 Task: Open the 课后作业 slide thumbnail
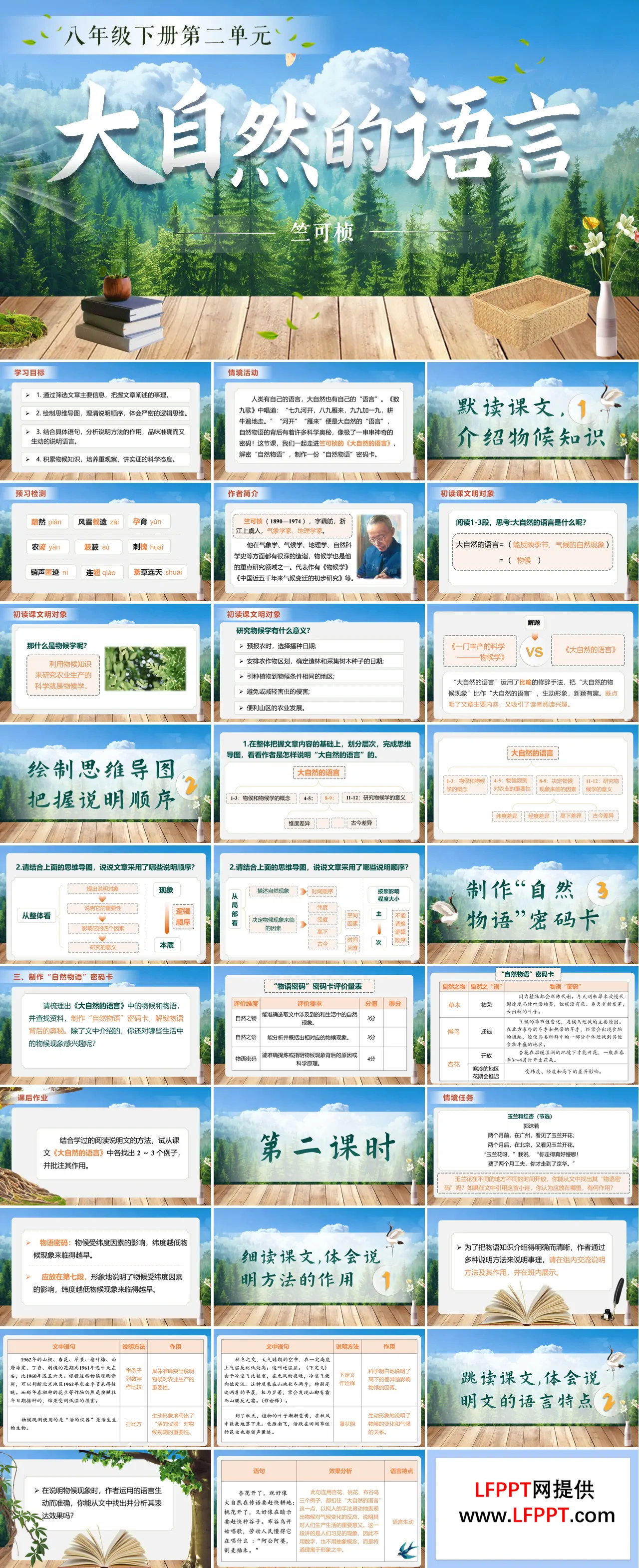(106, 1147)
